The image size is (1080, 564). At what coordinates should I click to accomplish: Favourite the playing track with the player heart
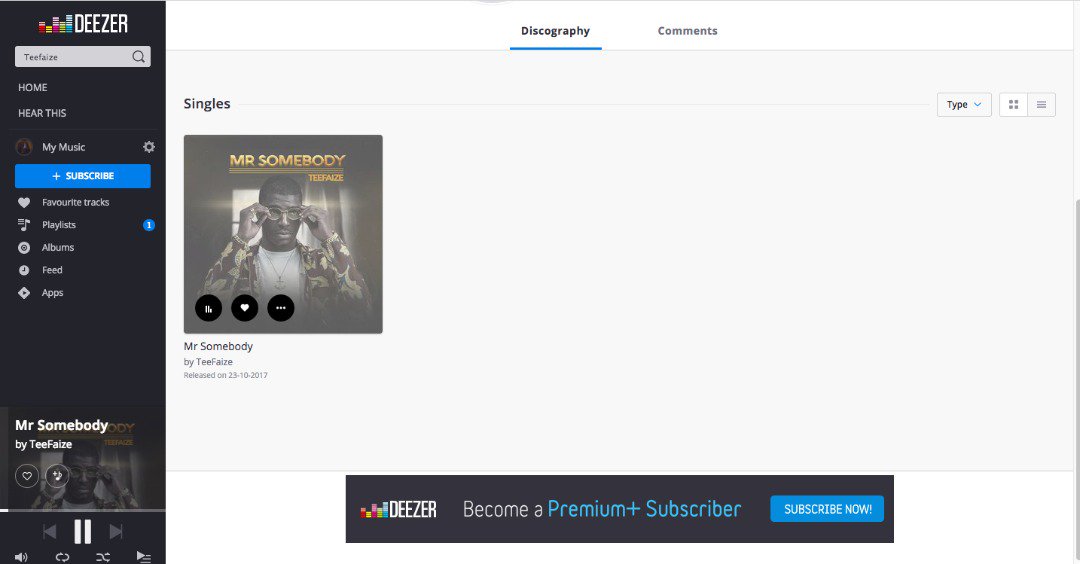pyautogui.click(x=27, y=476)
